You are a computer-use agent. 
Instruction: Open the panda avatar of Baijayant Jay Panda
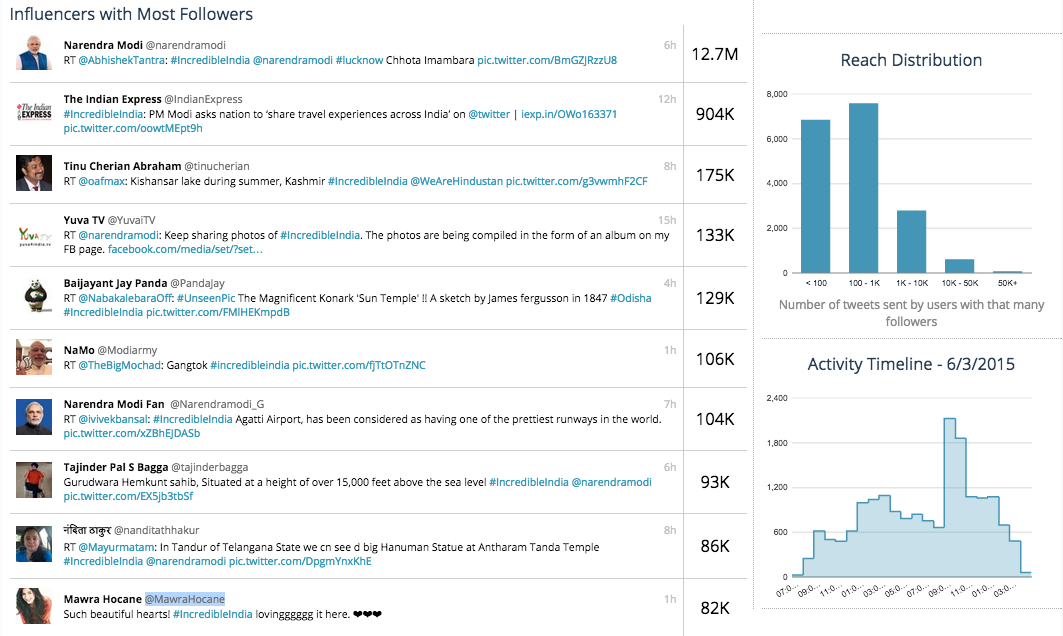(x=34, y=296)
